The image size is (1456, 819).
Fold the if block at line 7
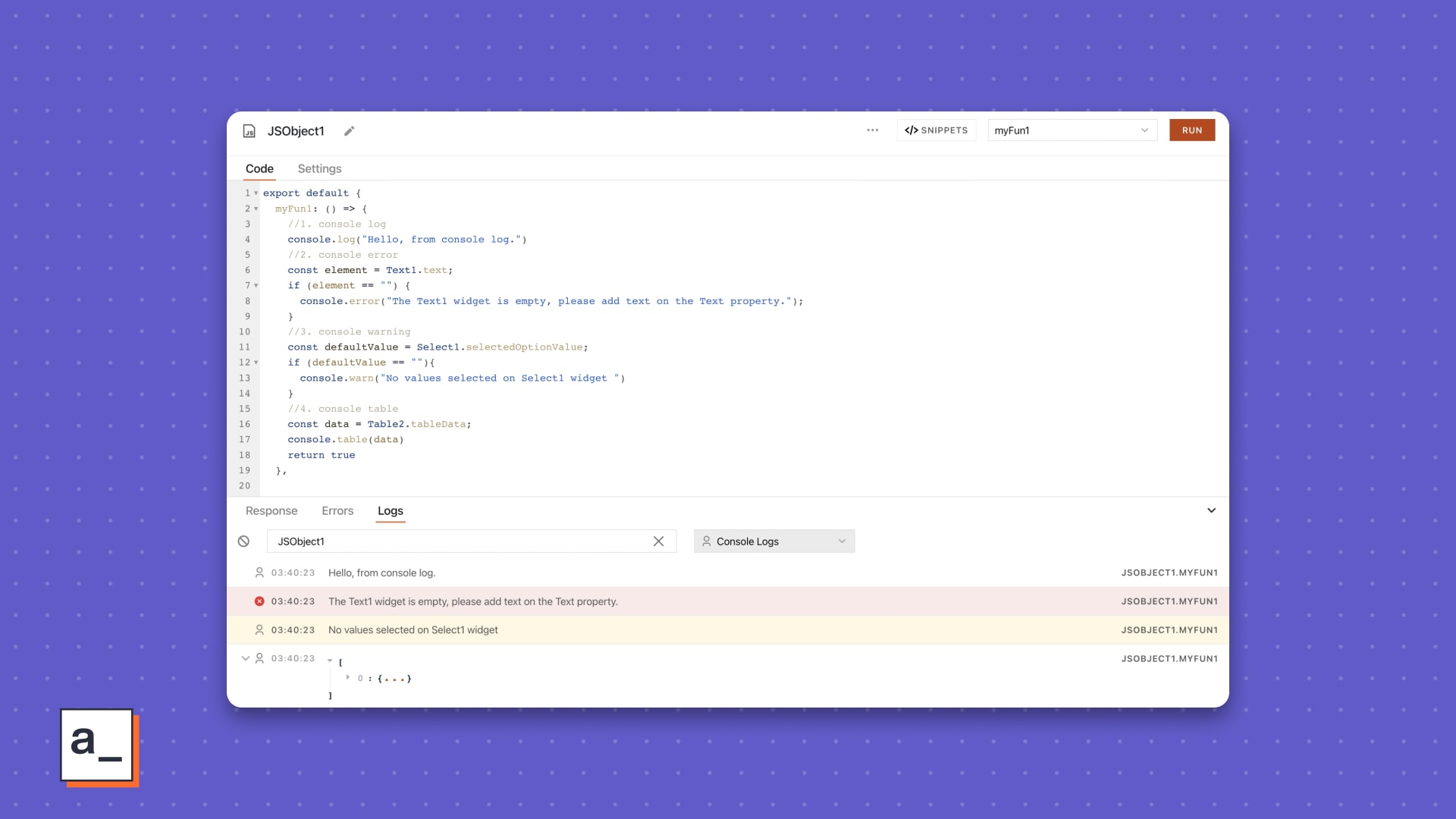pos(256,286)
